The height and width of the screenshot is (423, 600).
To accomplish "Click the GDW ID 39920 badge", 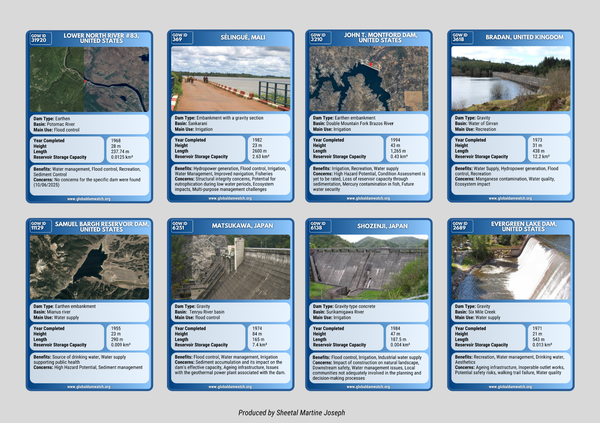I will [x=39, y=38].
